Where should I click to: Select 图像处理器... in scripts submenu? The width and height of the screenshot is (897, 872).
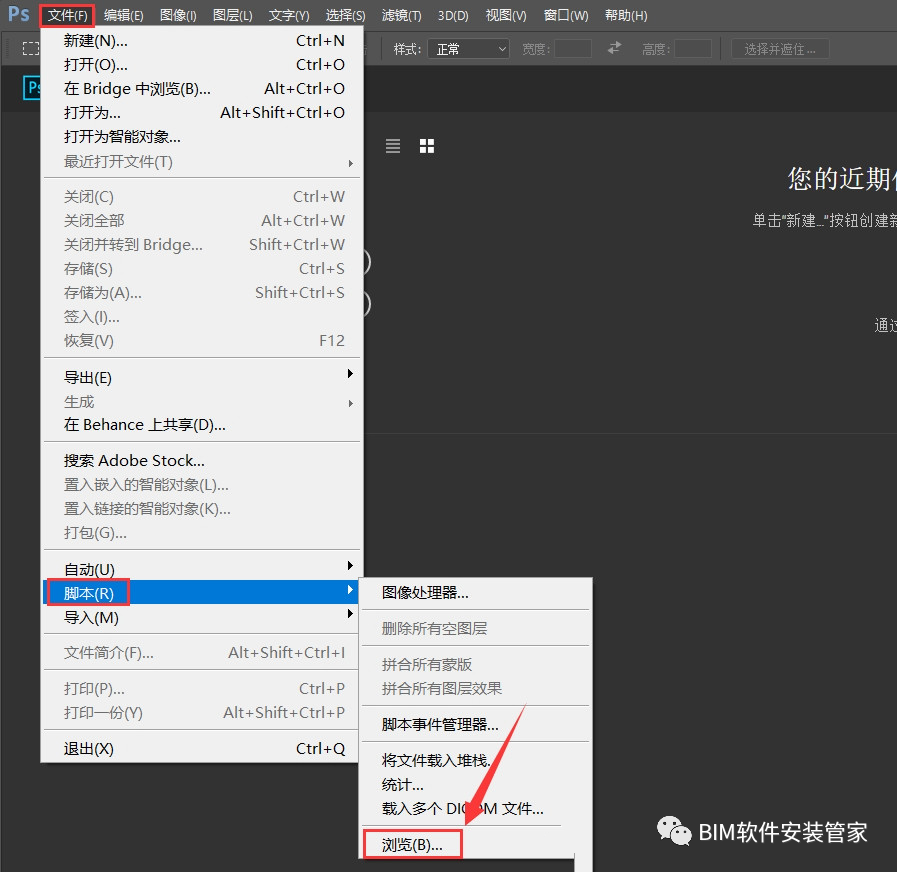(475, 593)
